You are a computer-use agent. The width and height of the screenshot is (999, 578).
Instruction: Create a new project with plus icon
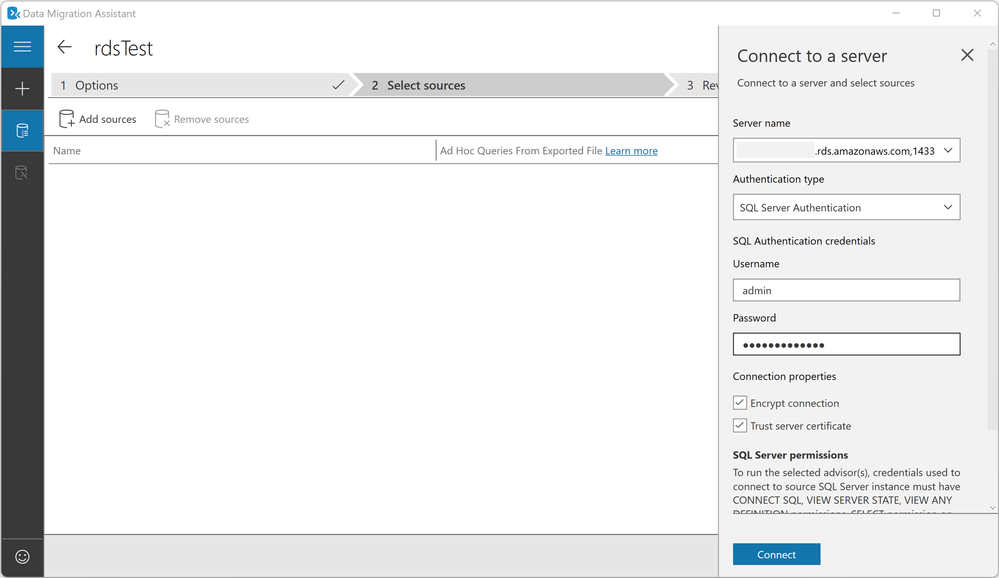pos(22,89)
